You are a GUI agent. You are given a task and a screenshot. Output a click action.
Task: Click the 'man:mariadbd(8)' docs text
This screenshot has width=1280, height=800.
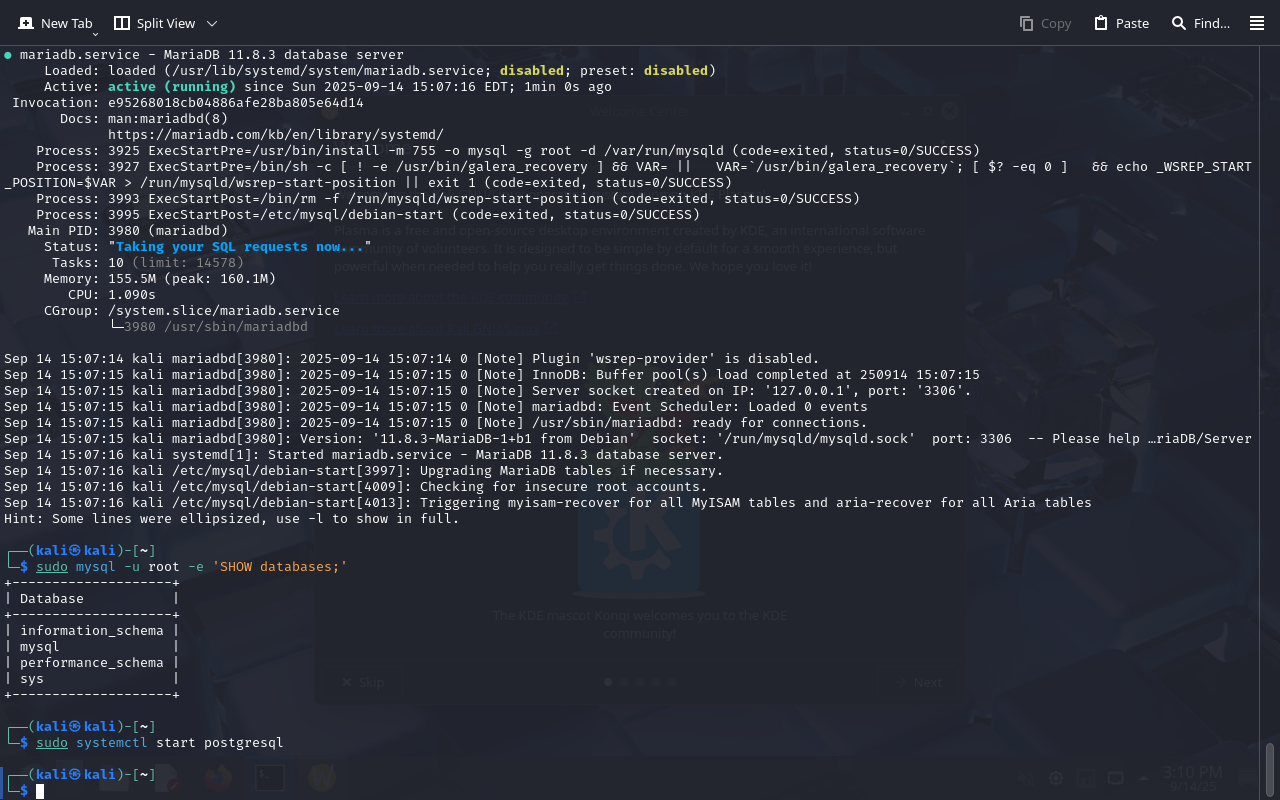[x=168, y=118]
